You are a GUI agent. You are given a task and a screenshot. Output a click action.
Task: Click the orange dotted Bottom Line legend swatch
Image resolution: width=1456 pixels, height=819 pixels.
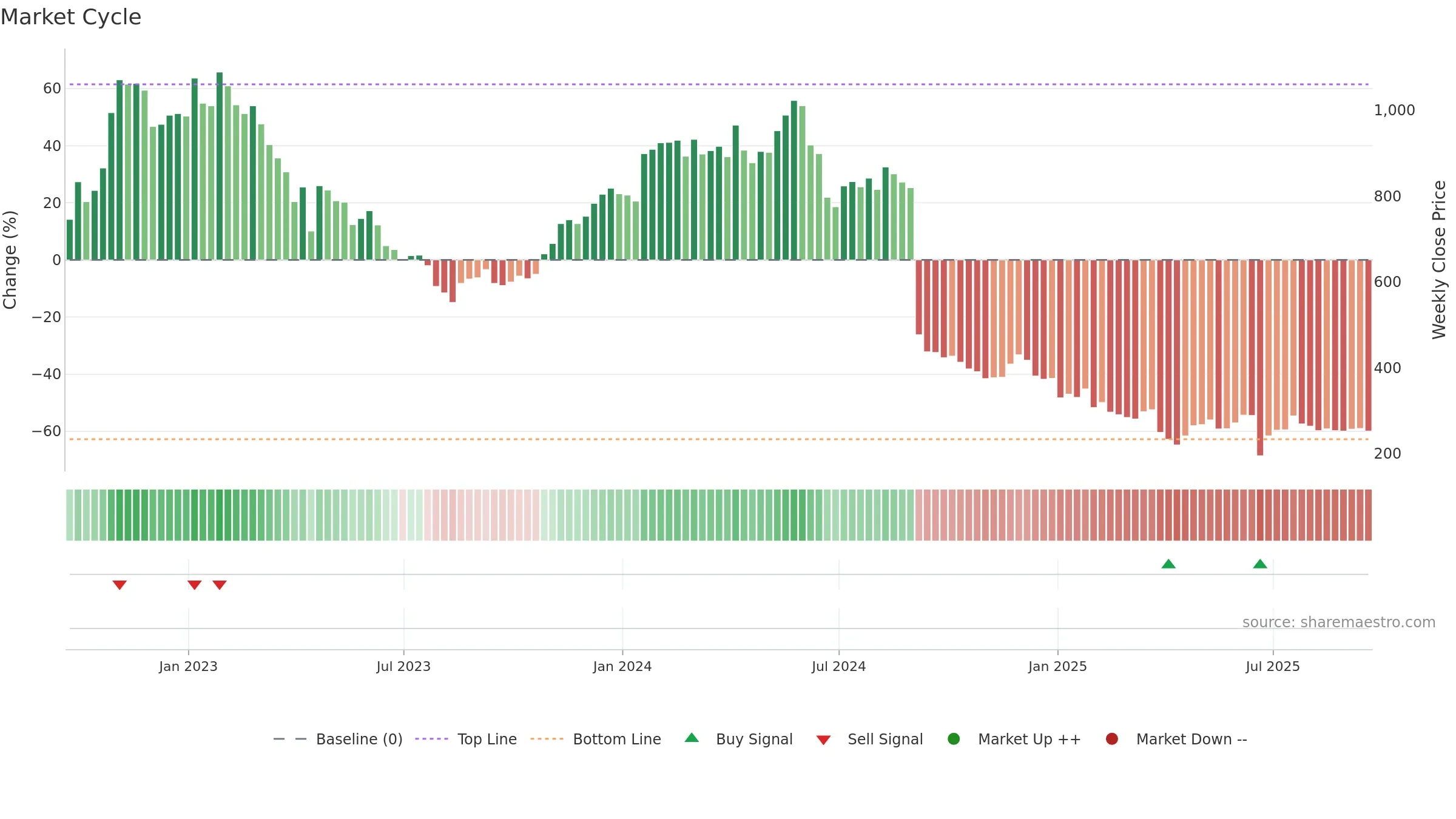coord(547,739)
